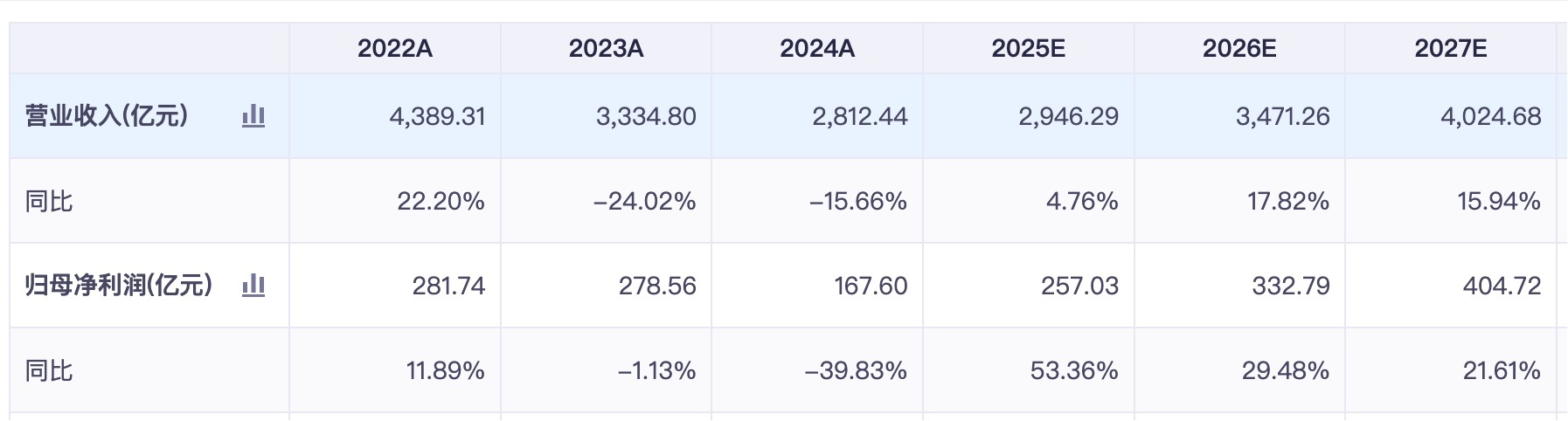Pick the 2026E forecast column header
1568x421 pixels.
coord(1239,49)
